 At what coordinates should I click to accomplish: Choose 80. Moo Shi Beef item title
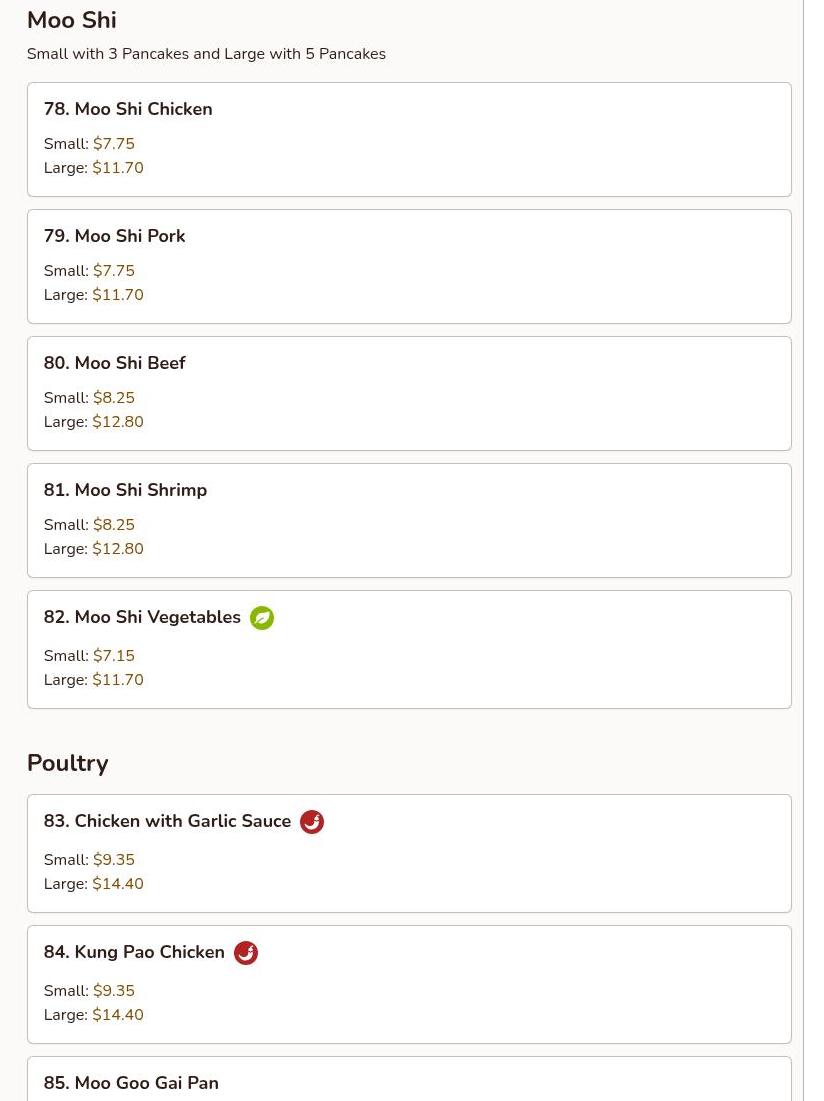pyautogui.click(x=114, y=363)
